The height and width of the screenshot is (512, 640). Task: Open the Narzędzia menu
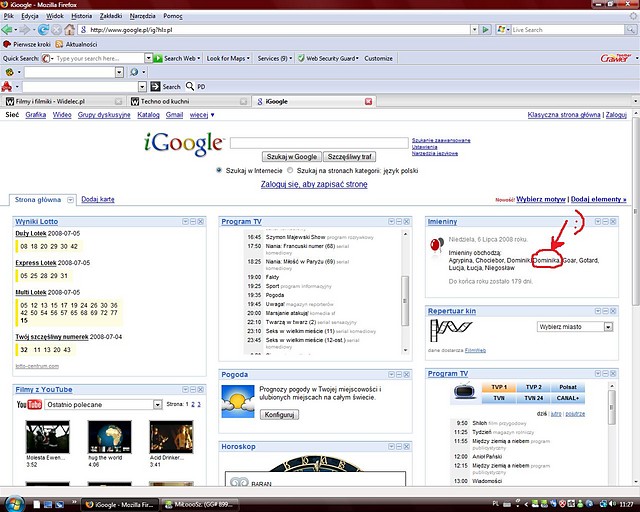(x=142, y=16)
